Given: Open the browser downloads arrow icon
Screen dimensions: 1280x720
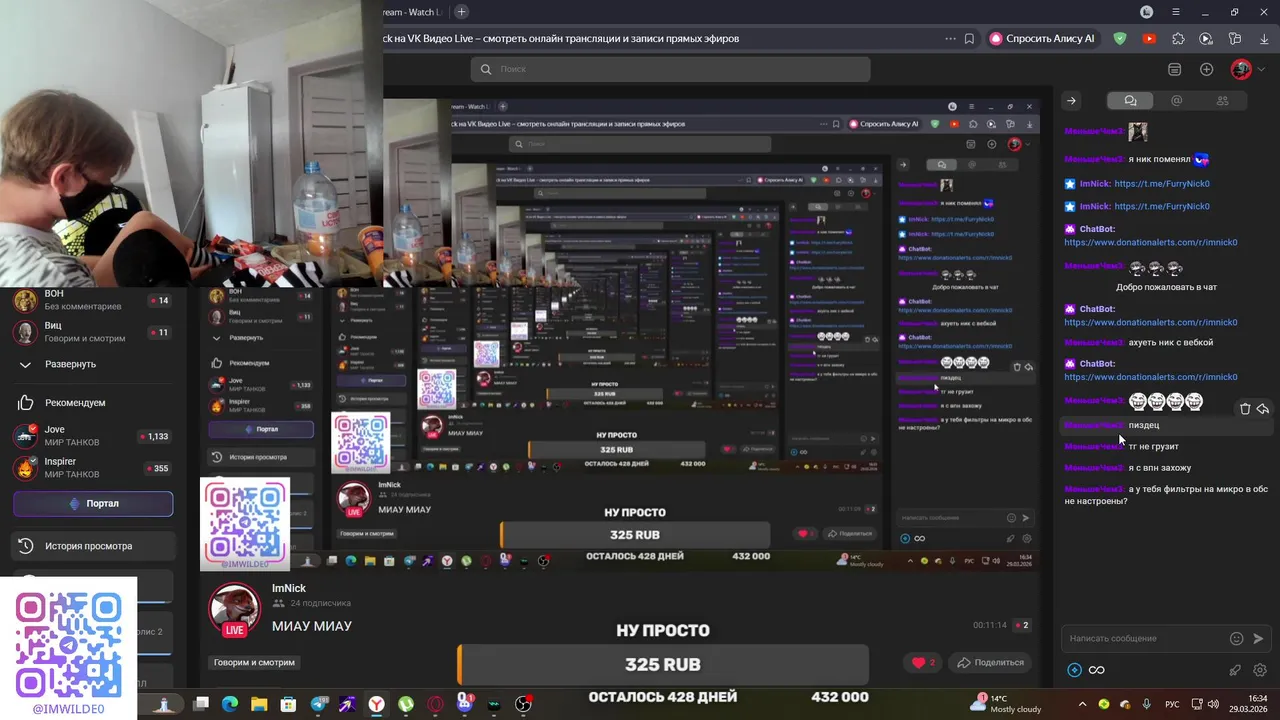Looking at the screenshot, I should tap(1264, 39).
